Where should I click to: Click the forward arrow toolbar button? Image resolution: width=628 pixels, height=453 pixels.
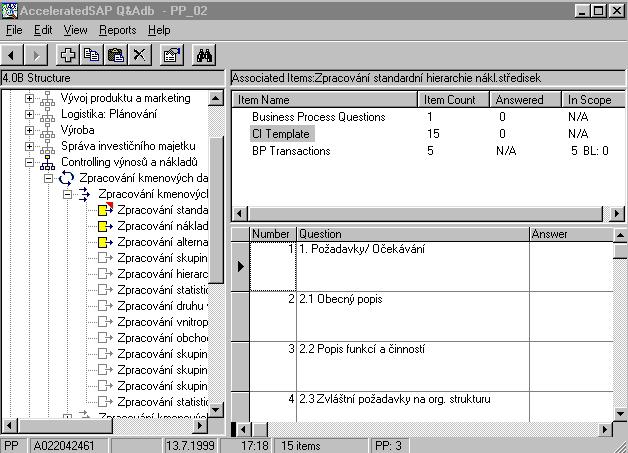[x=36, y=55]
